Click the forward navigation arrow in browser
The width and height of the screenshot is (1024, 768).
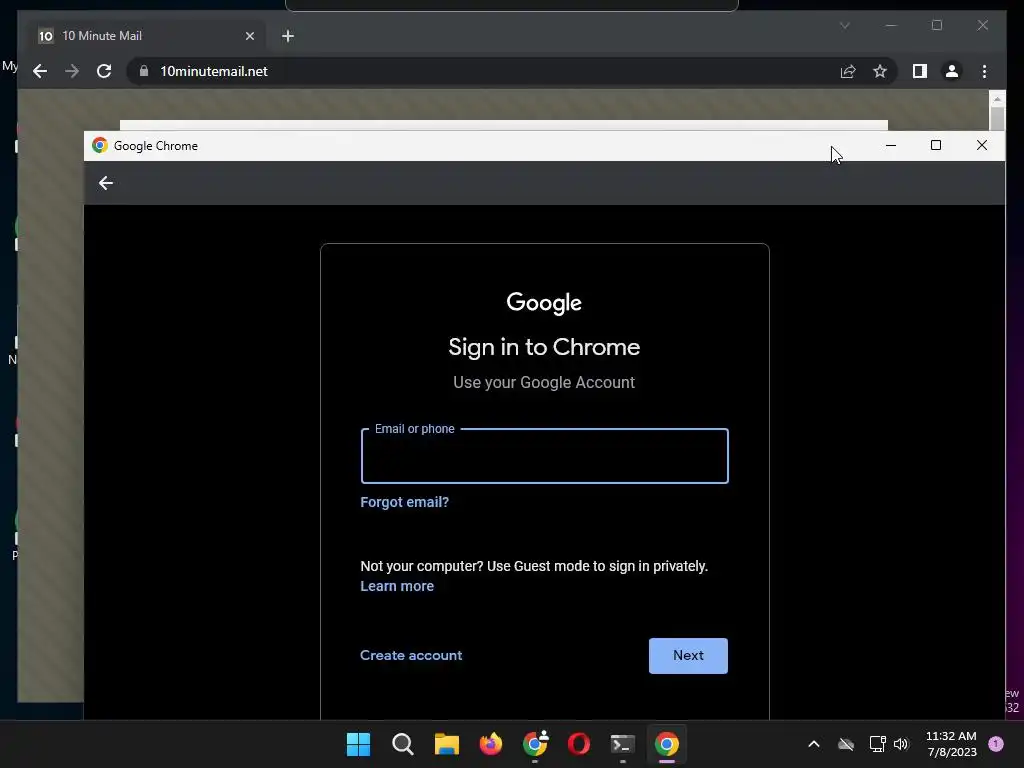click(x=72, y=71)
